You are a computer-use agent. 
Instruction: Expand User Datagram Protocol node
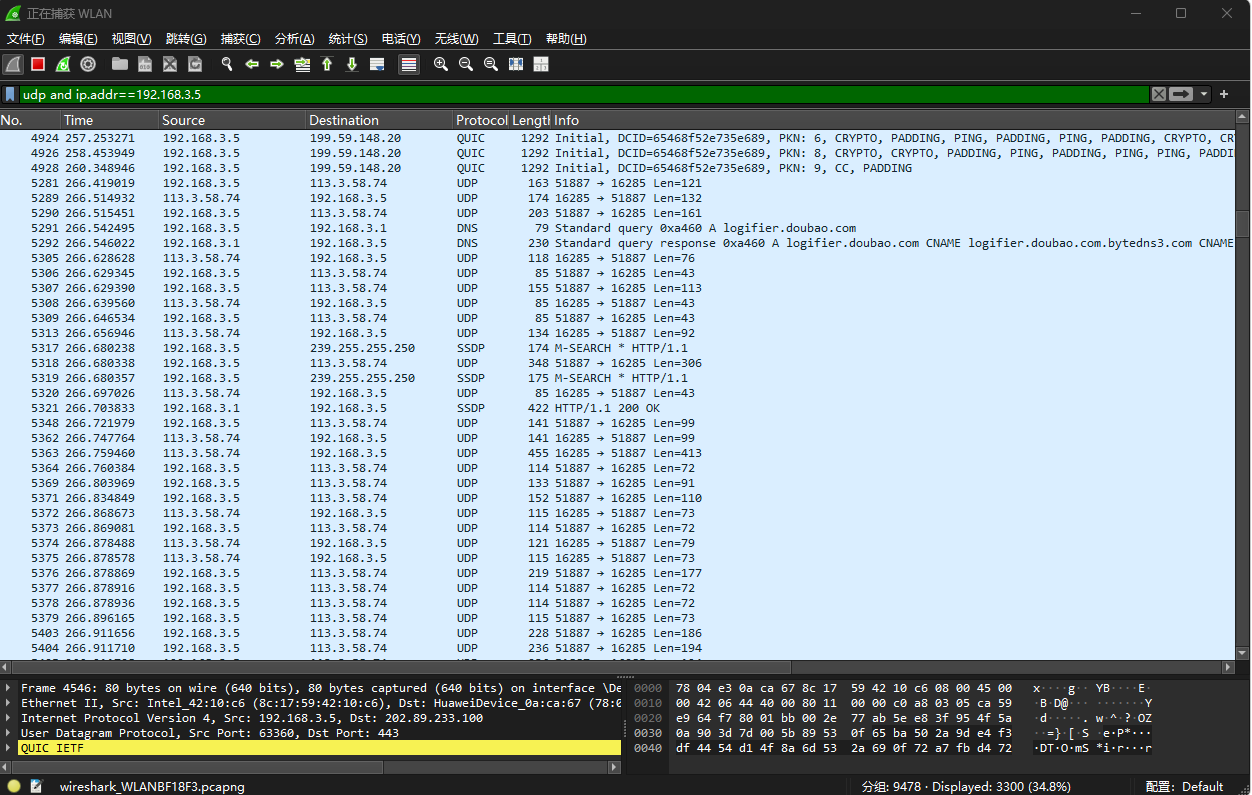(x=9, y=733)
